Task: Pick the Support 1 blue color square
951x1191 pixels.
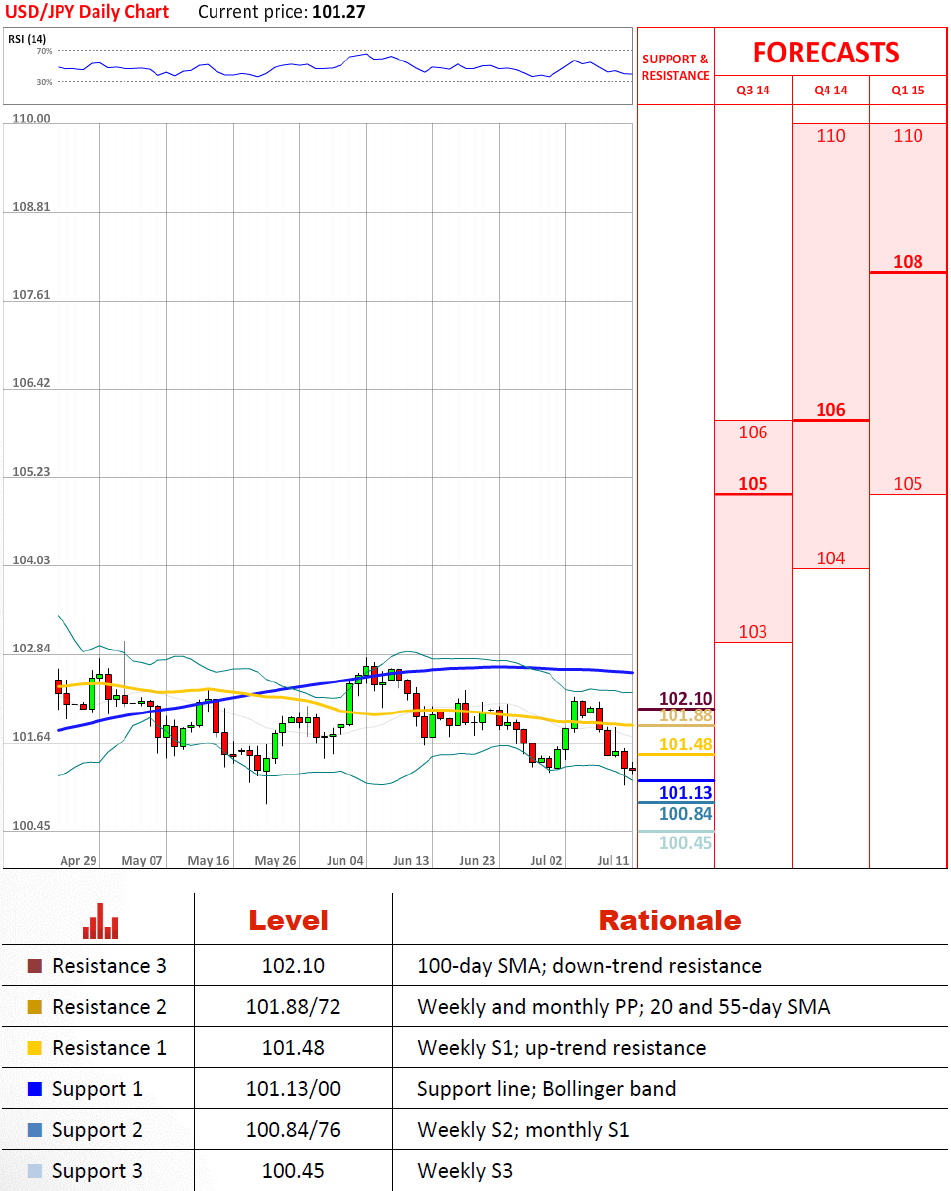Action: tap(35, 1089)
